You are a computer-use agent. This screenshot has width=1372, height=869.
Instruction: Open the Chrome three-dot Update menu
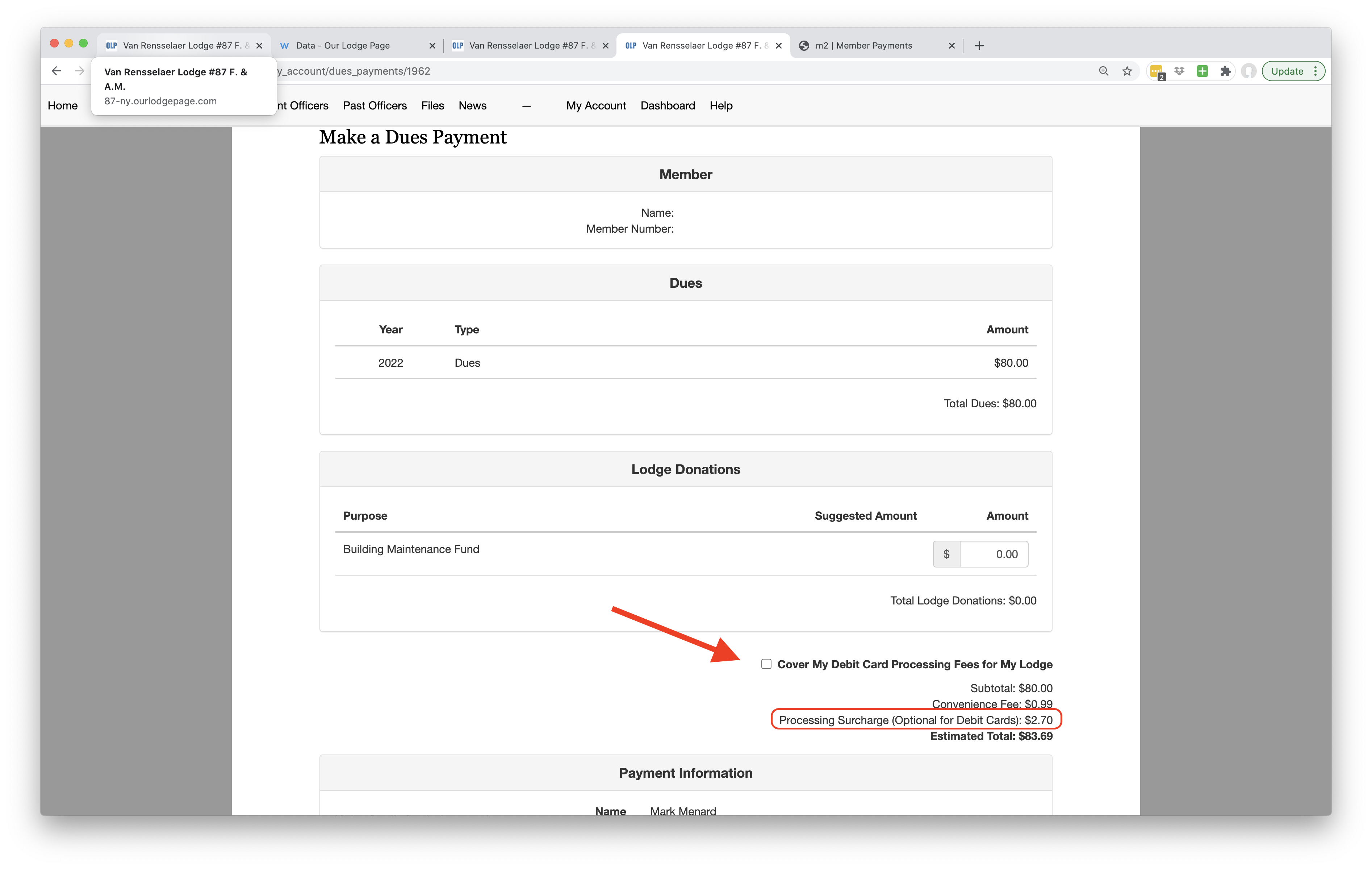[1315, 71]
